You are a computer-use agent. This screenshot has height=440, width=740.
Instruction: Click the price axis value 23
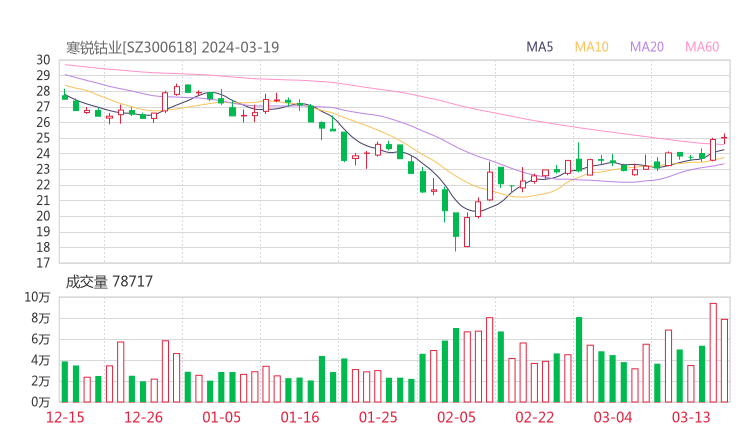pos(43,169)
